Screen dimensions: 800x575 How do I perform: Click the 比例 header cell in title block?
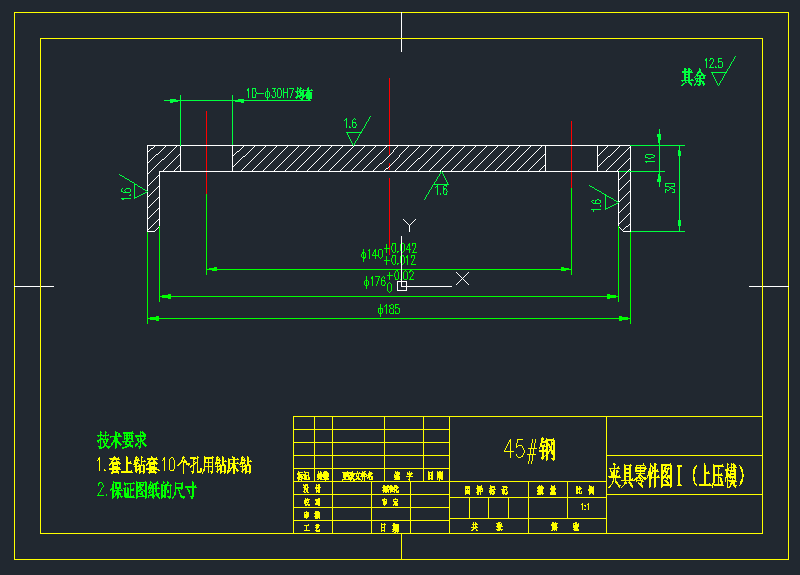(587, 490)
